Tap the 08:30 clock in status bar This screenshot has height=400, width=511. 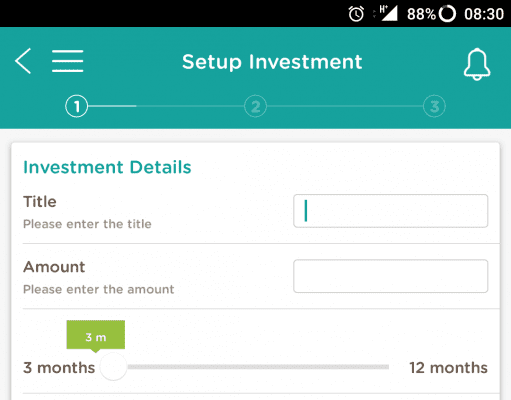point(484,14)
